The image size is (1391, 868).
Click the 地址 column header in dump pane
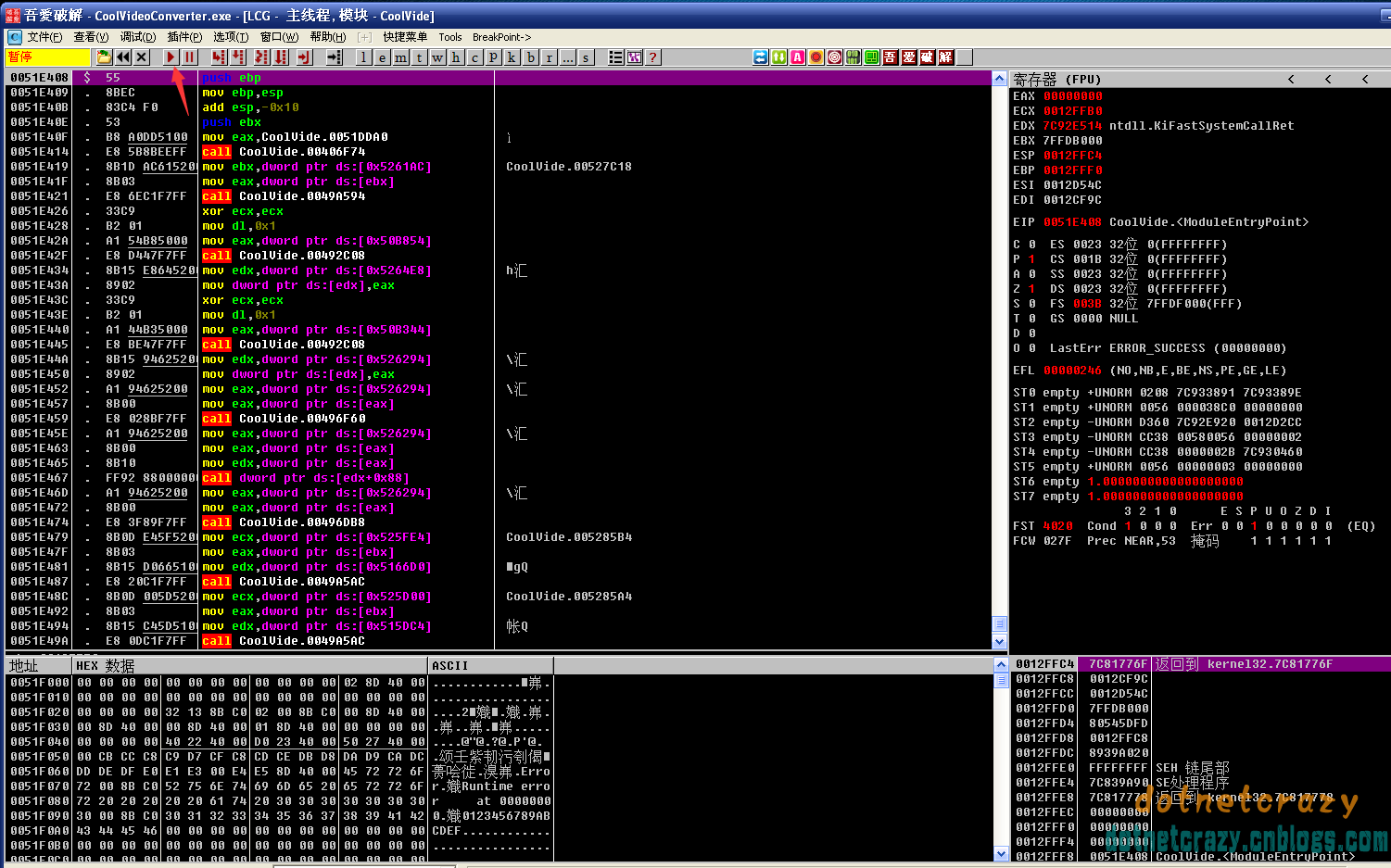click(x=39, y=665)
